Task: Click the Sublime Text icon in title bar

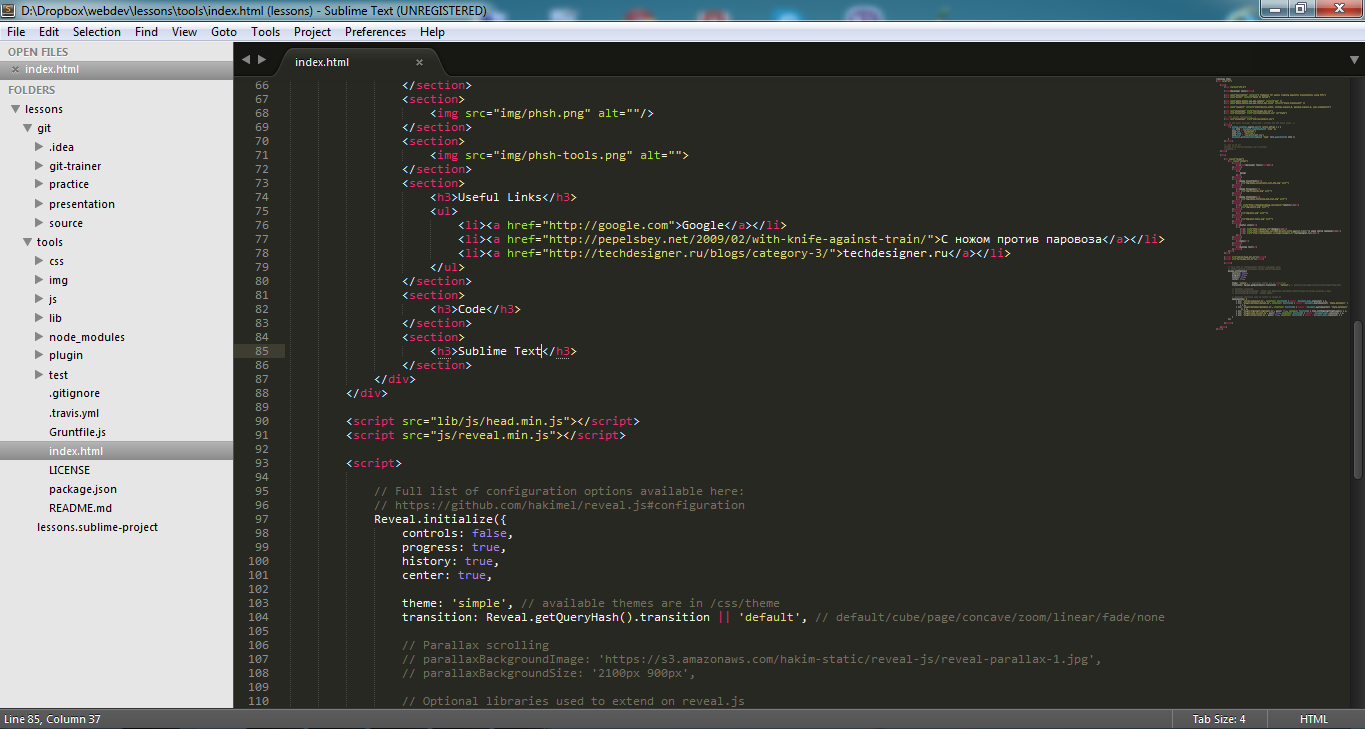Action: coord(8,9)
